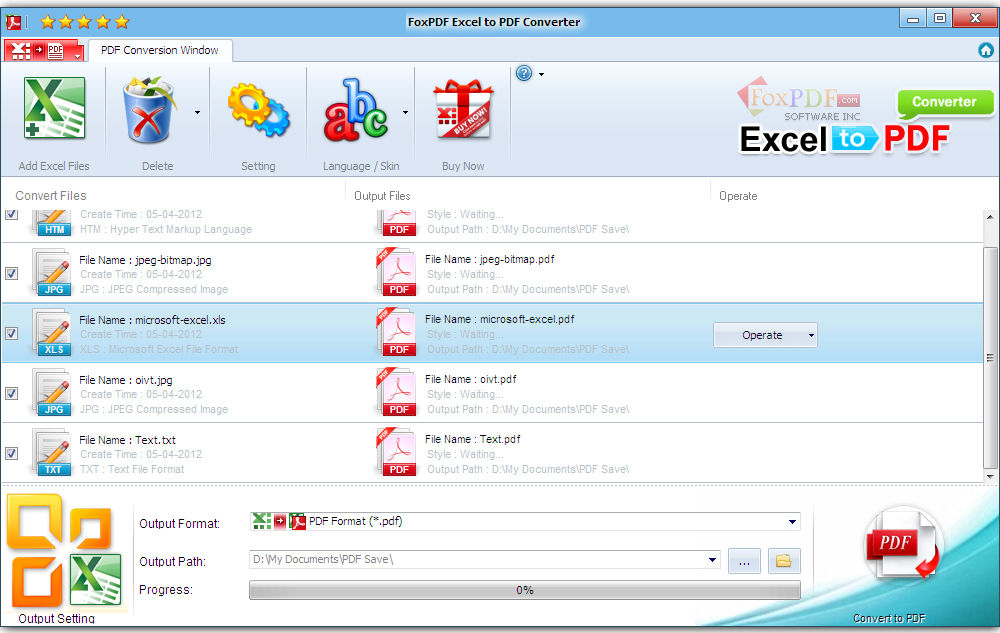Viewport: 1000px width, 633px height.
Task: Click the TXT file icon for Text.txt
Action: click(52, 453)
